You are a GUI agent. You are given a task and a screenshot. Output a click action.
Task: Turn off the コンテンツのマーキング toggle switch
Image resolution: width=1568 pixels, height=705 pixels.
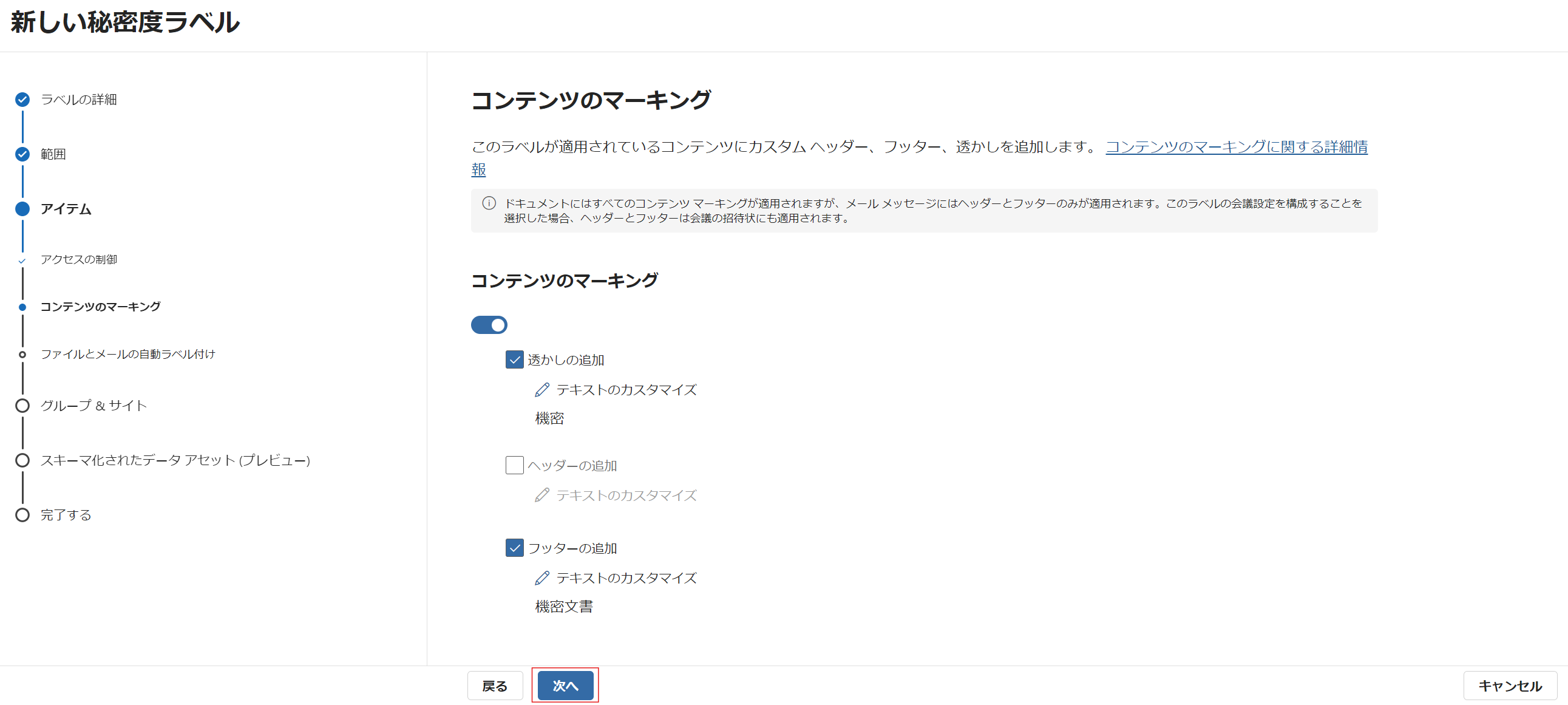[489, 325]
